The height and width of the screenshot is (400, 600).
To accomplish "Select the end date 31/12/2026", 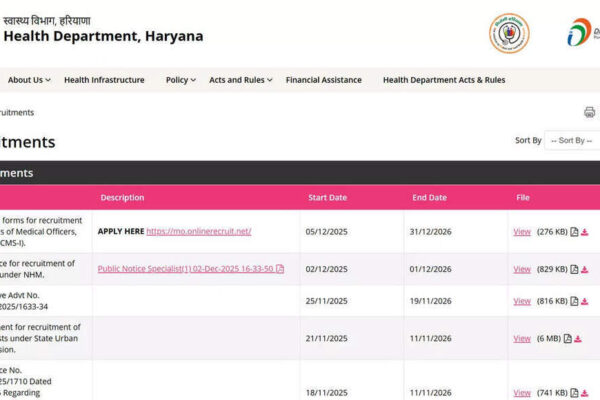I will pos(430,232).
